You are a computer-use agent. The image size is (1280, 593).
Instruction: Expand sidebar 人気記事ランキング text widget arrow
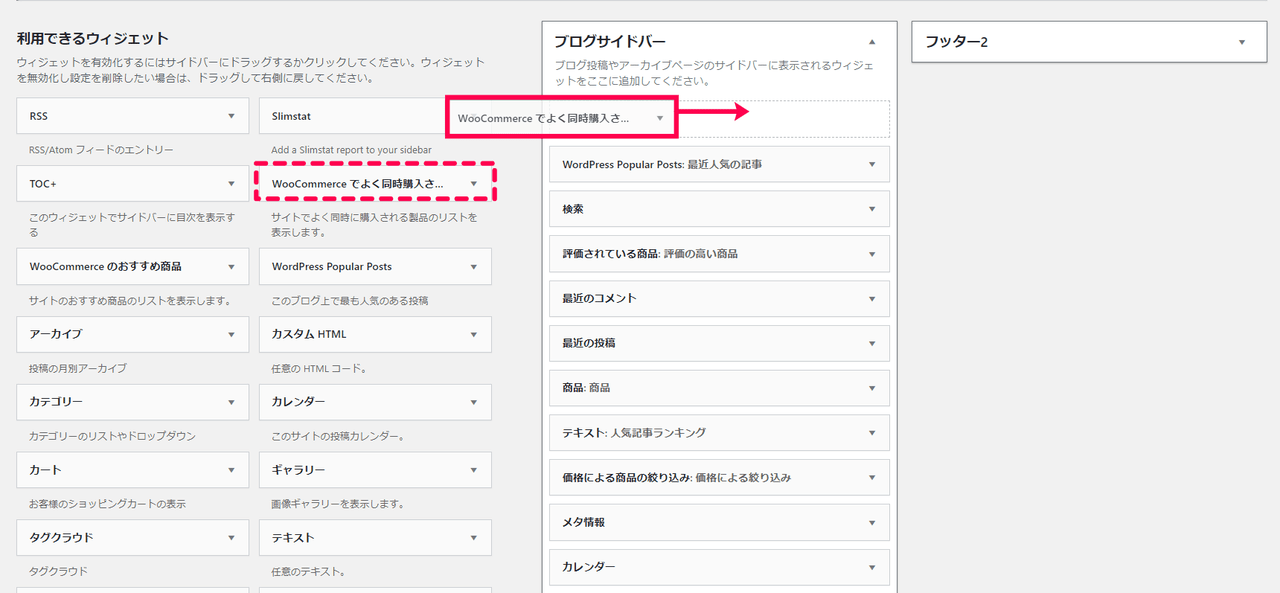[872, 433]
